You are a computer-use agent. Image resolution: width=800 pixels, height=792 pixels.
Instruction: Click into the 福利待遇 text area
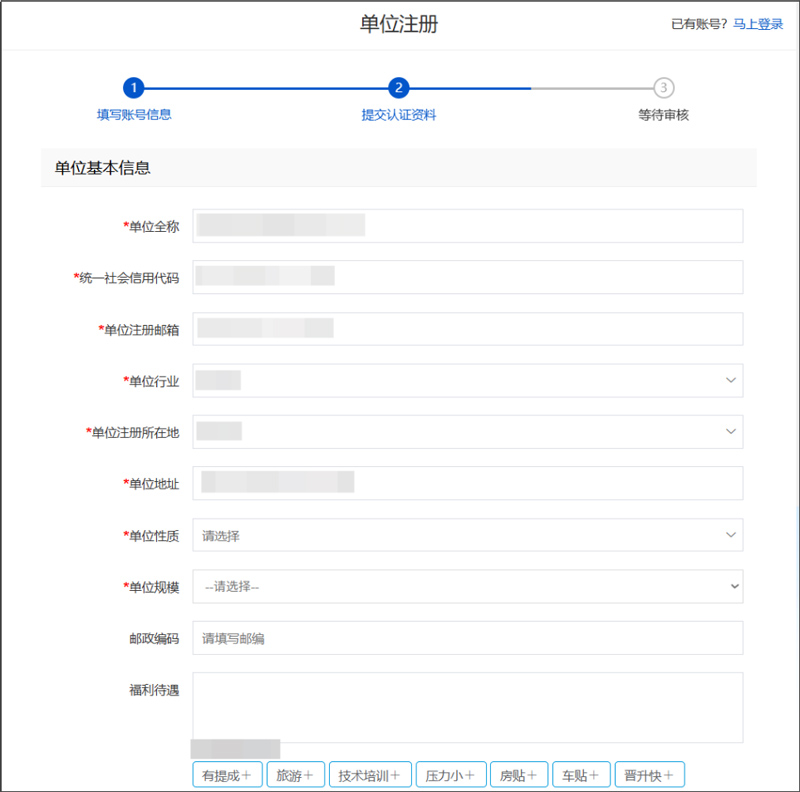pos(467,706)
